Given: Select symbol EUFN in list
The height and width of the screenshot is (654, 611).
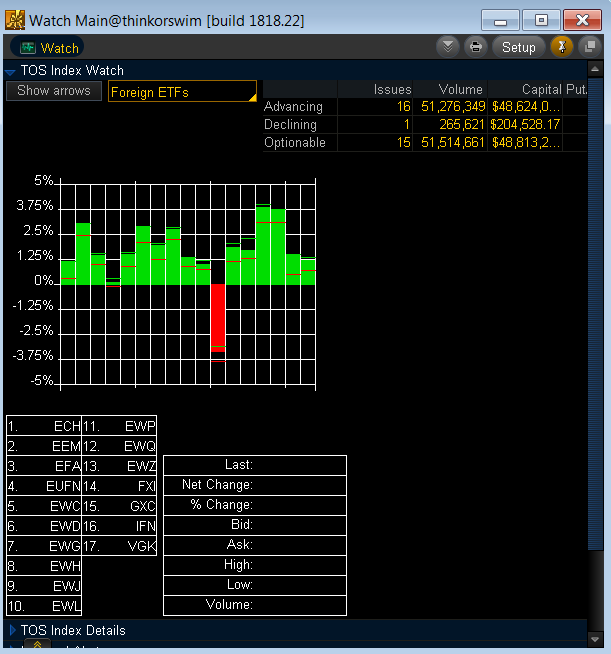Looking at the screenshot, I should pos(44,486).
